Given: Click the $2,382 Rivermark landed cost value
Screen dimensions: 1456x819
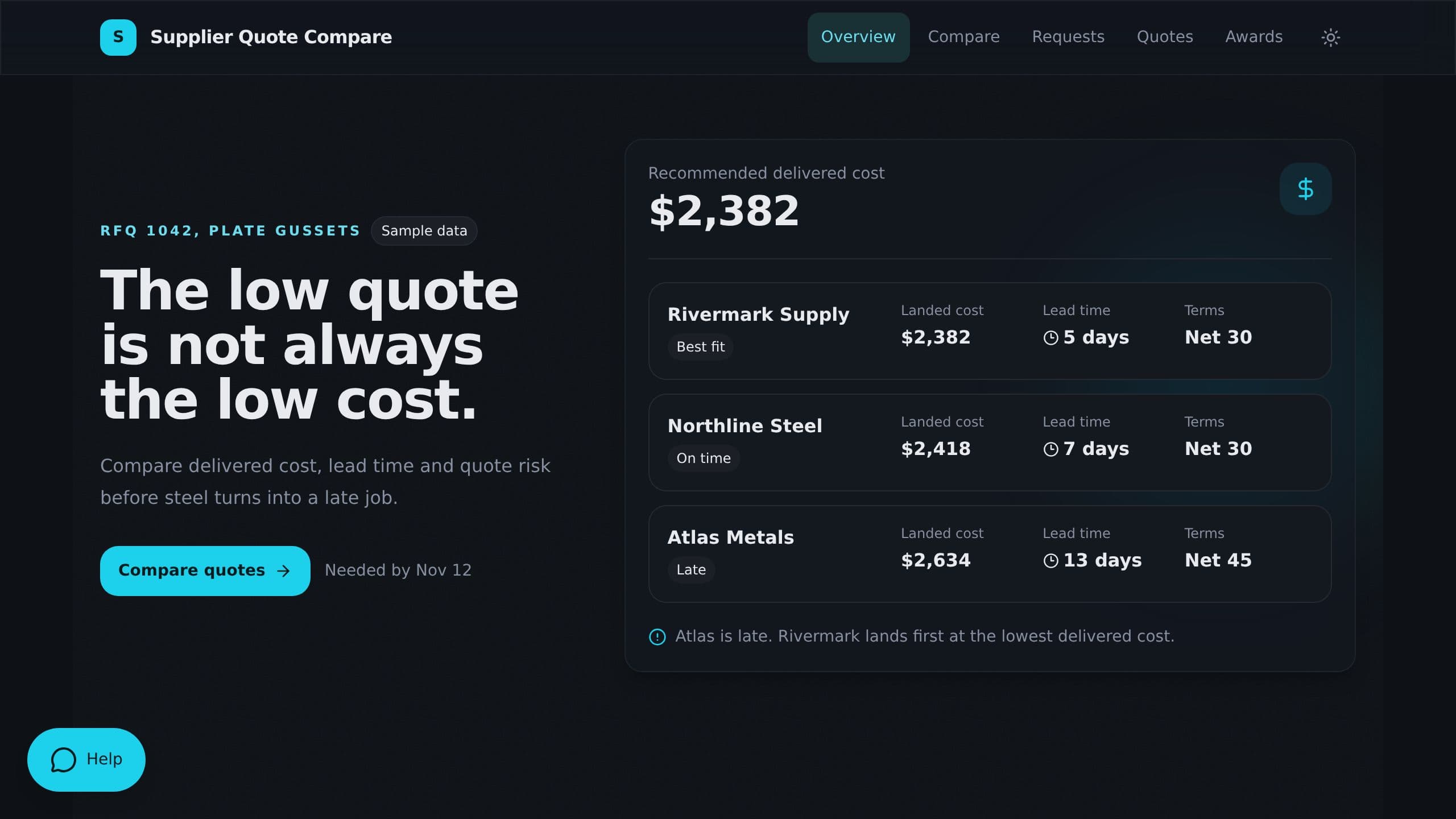Looking at the screenshot, I should (x=936, y=338).
